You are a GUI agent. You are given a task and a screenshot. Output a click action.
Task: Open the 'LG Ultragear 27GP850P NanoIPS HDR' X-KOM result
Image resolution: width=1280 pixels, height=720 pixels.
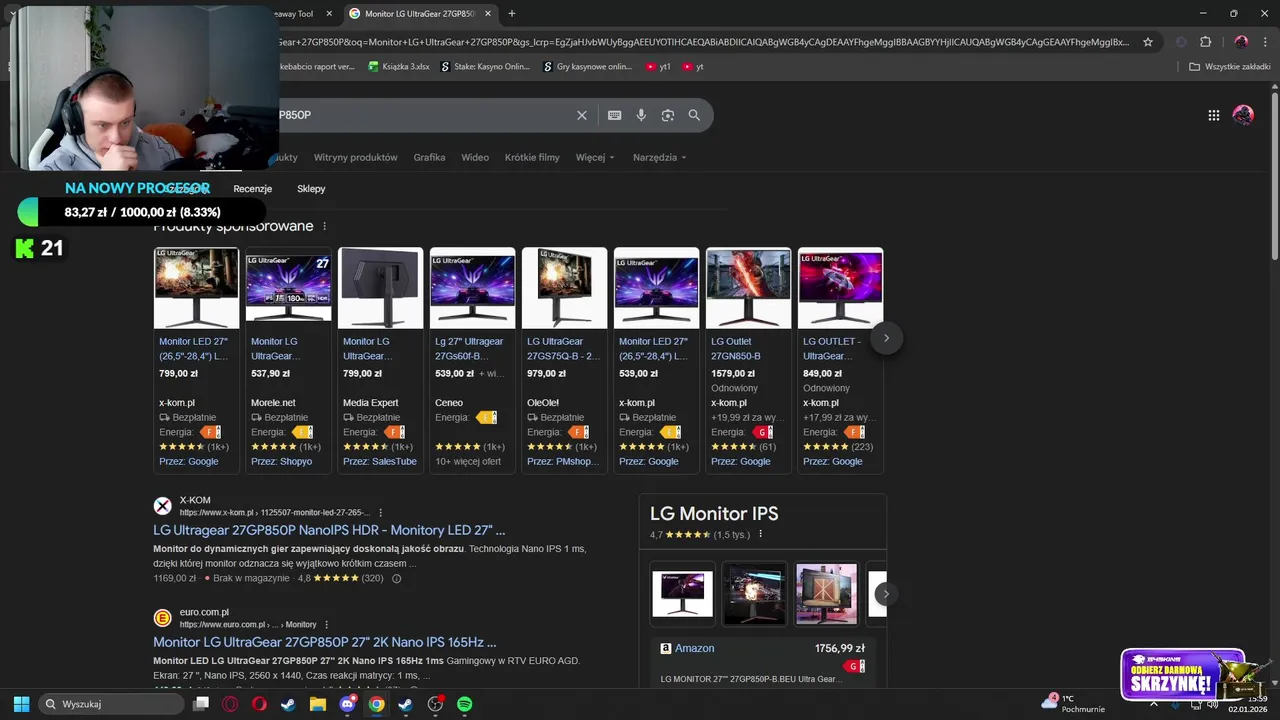click(x=329, y=530)
